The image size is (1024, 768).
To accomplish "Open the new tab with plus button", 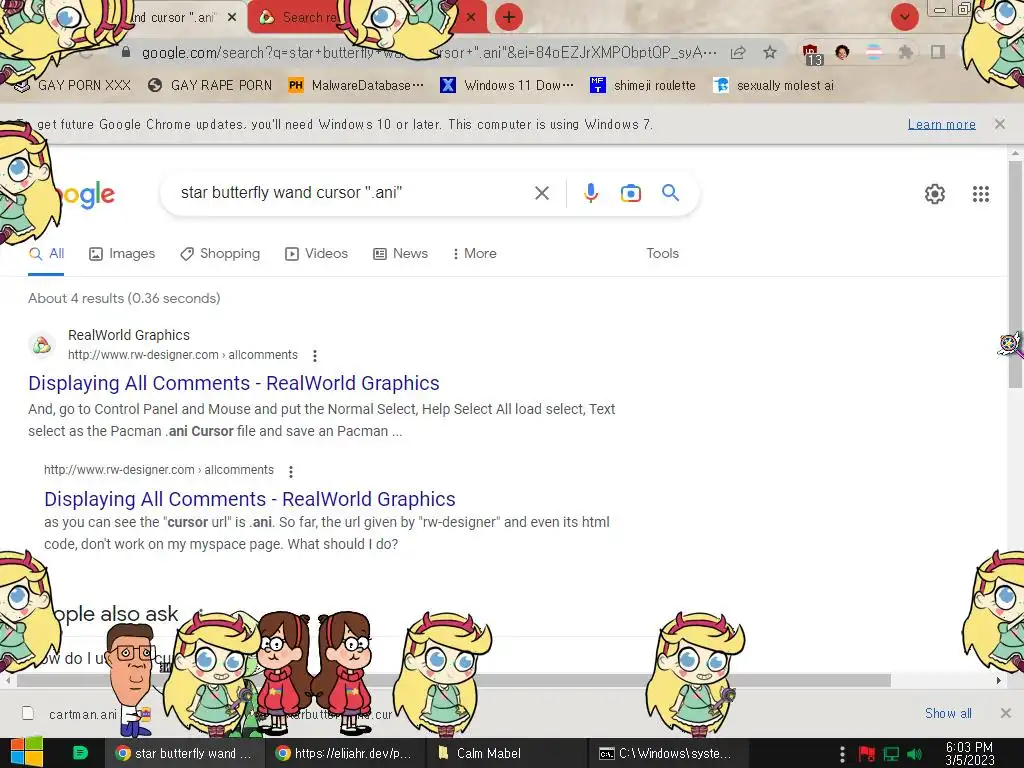I will click(x=508, y=17).
